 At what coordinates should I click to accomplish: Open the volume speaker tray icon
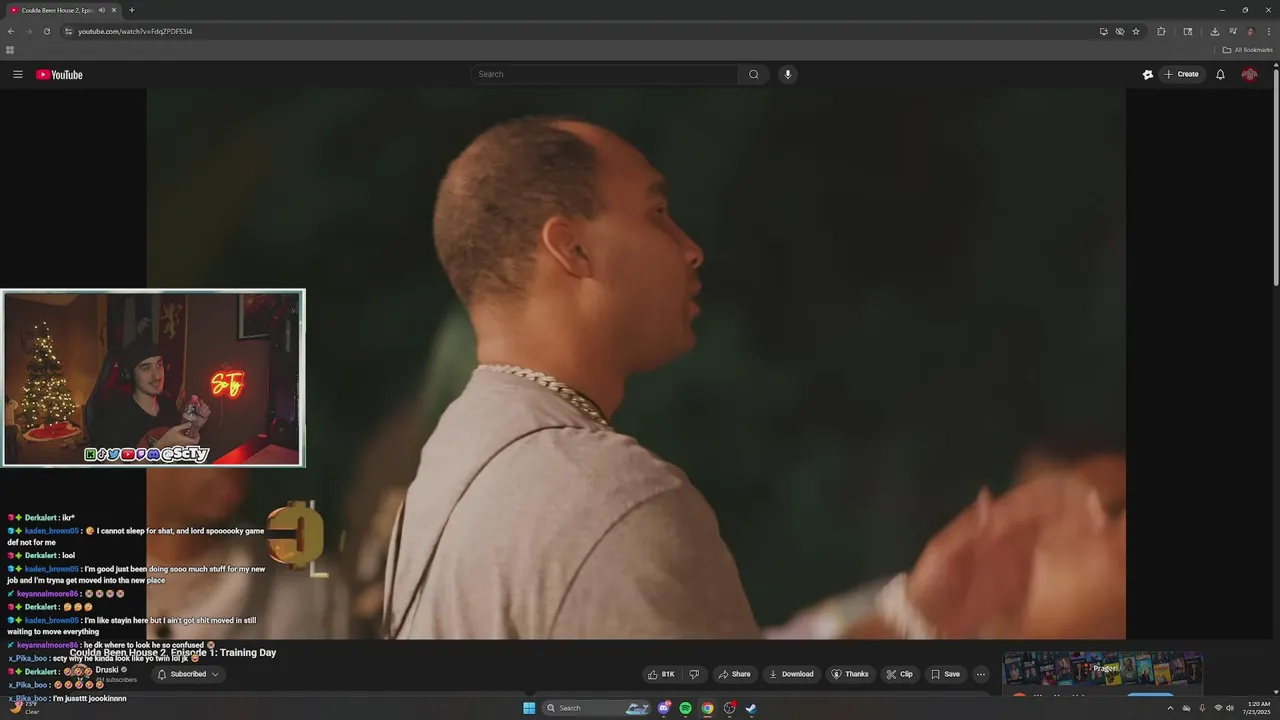click(1230, 708)
